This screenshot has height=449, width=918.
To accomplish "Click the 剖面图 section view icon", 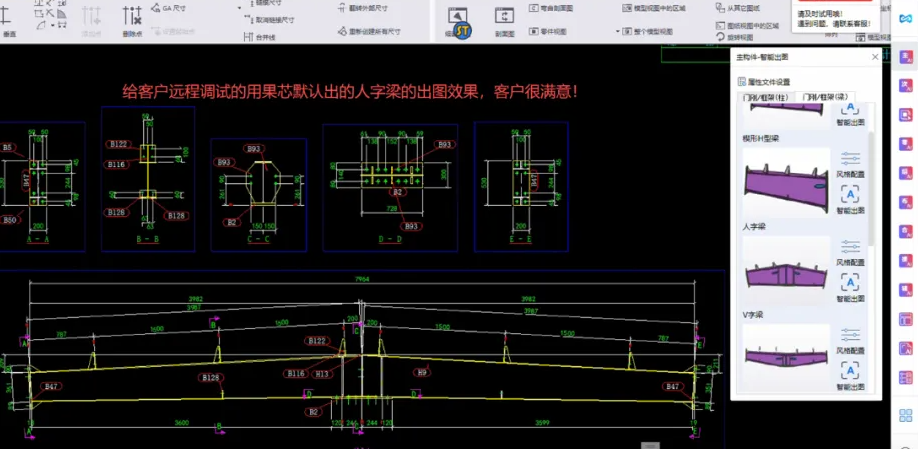I will coord(505,17).
